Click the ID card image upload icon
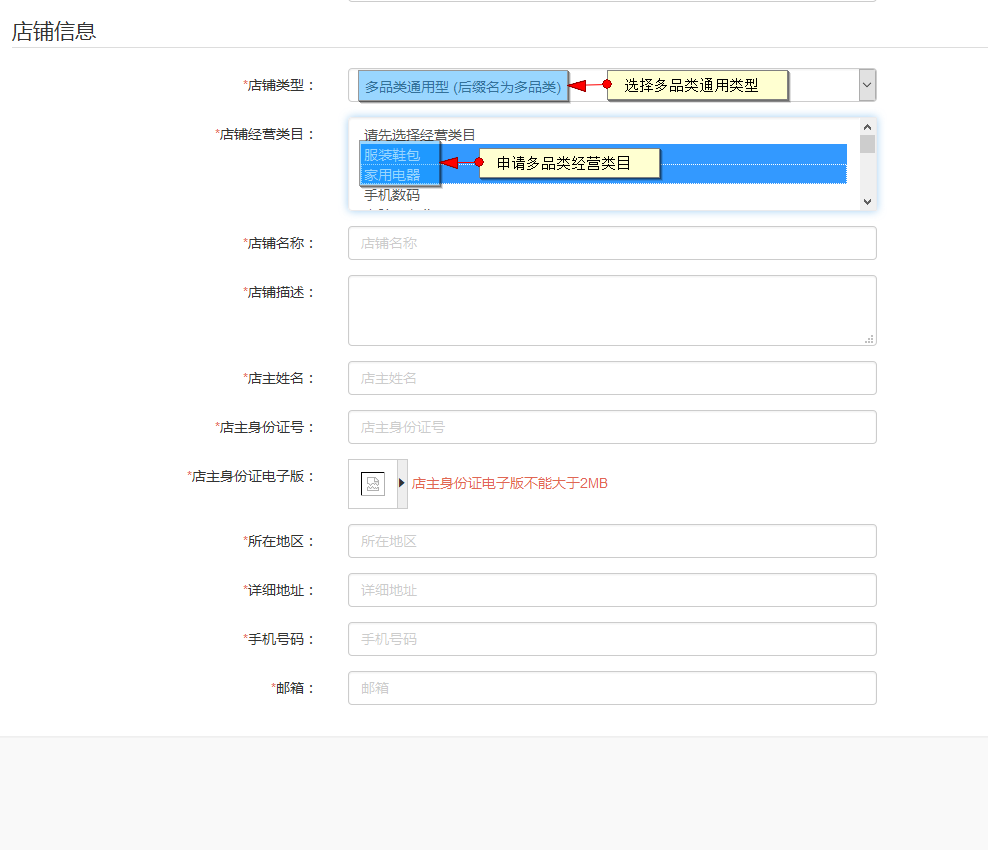The width and height of the screenshot is (988, 850). coord(372,484)
